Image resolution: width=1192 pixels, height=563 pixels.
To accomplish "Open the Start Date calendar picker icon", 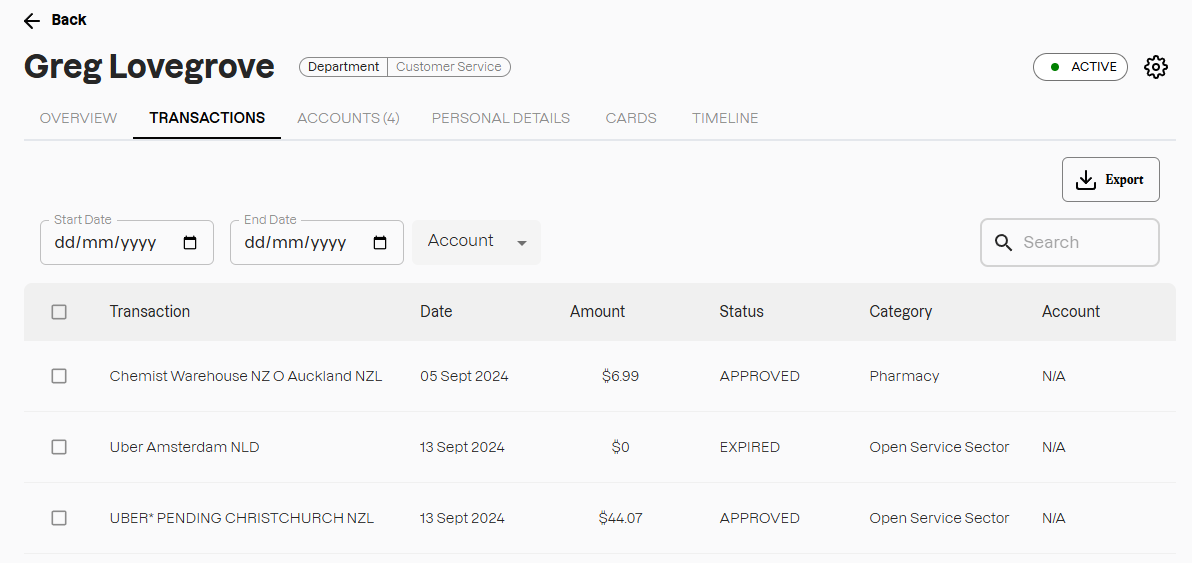I will coord(191,243).
